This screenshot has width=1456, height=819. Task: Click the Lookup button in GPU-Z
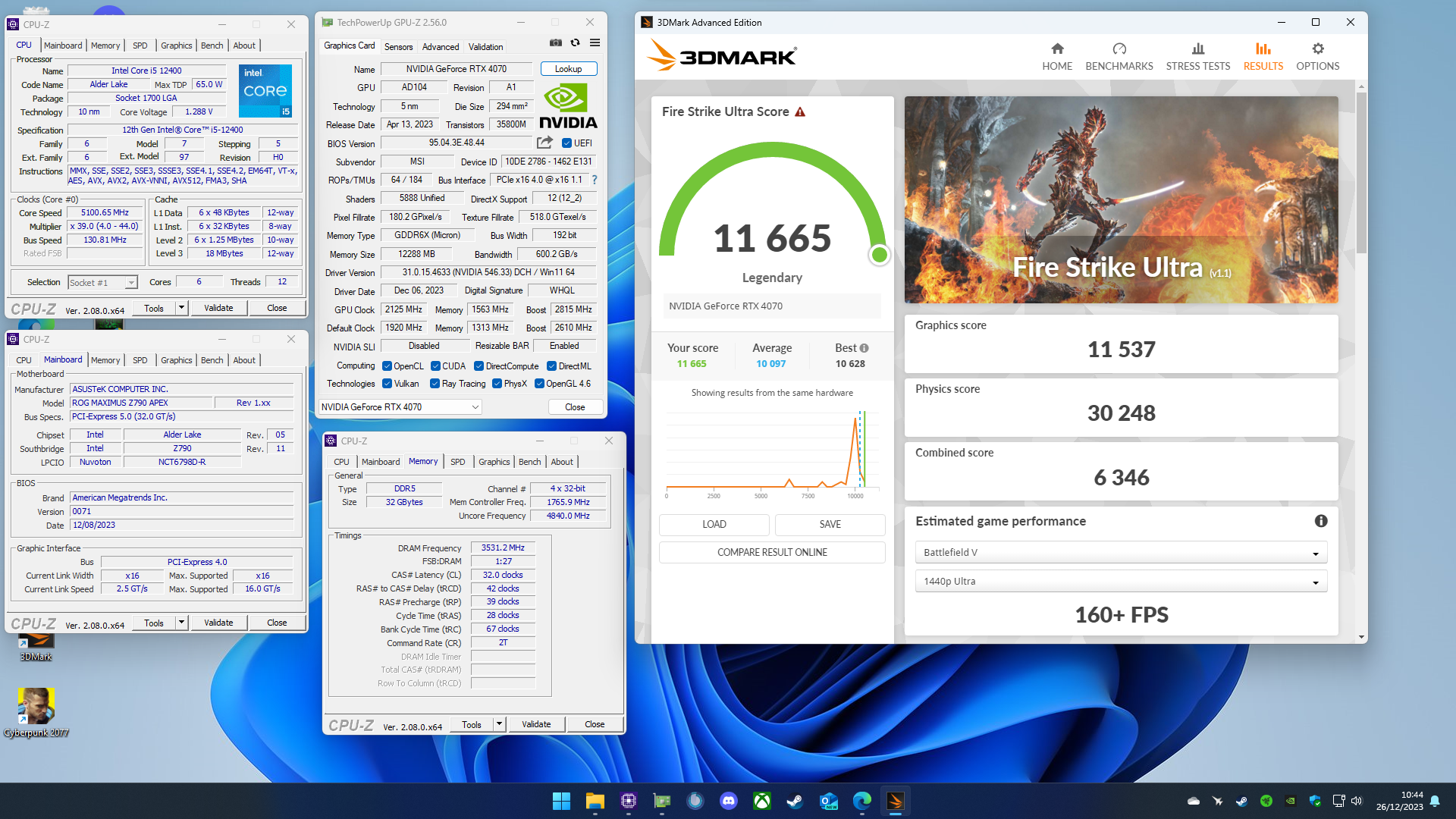tap(568, 69)
